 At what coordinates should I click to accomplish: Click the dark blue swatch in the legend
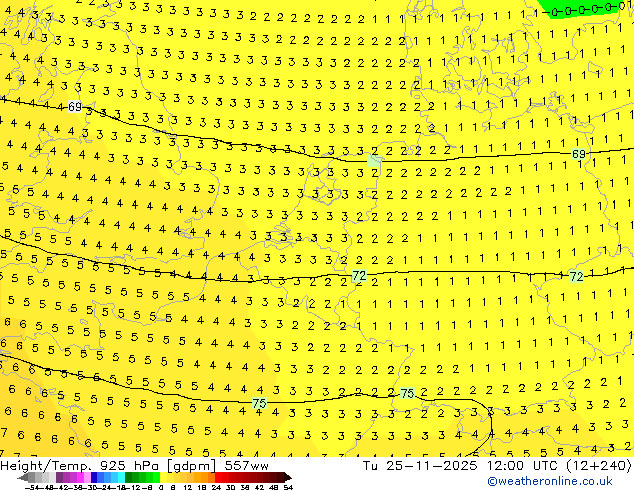(x=94, y=477)
